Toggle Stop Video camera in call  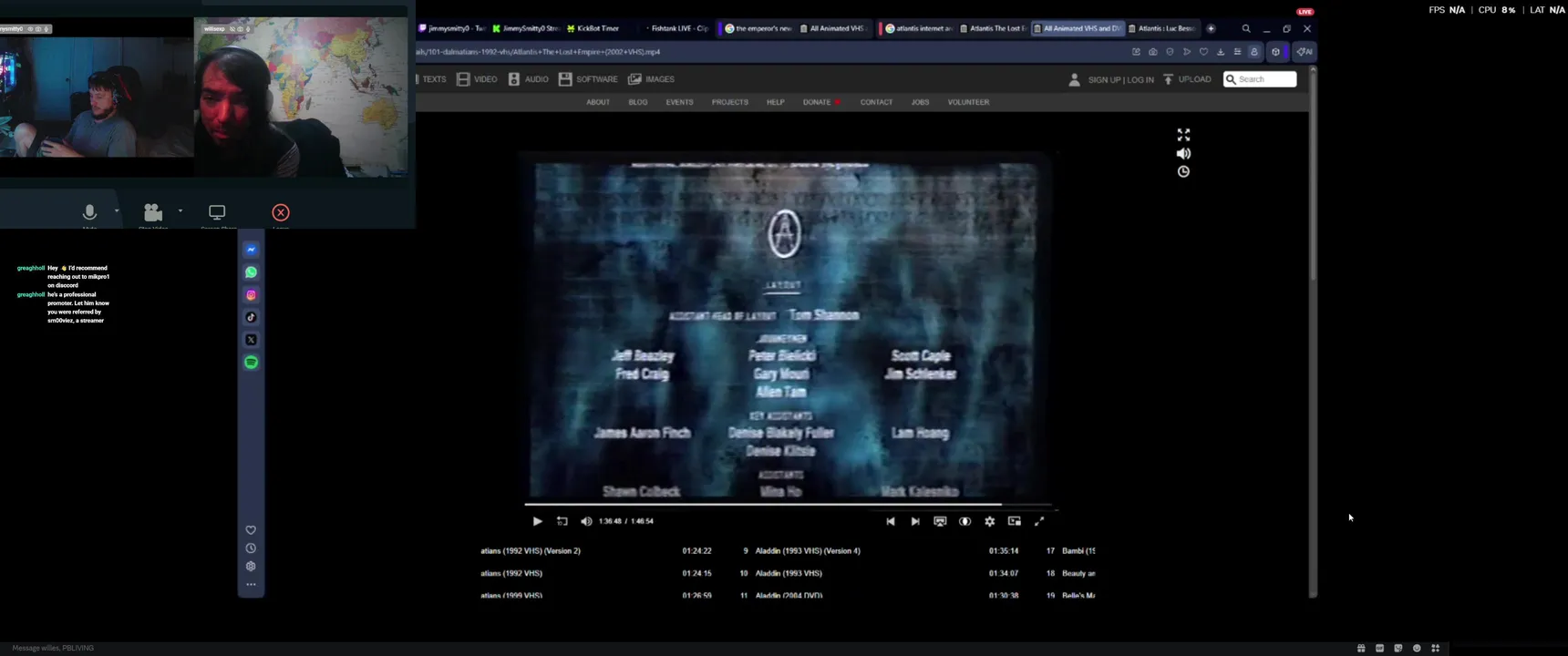pyautogui.click(x=153, y=212)
